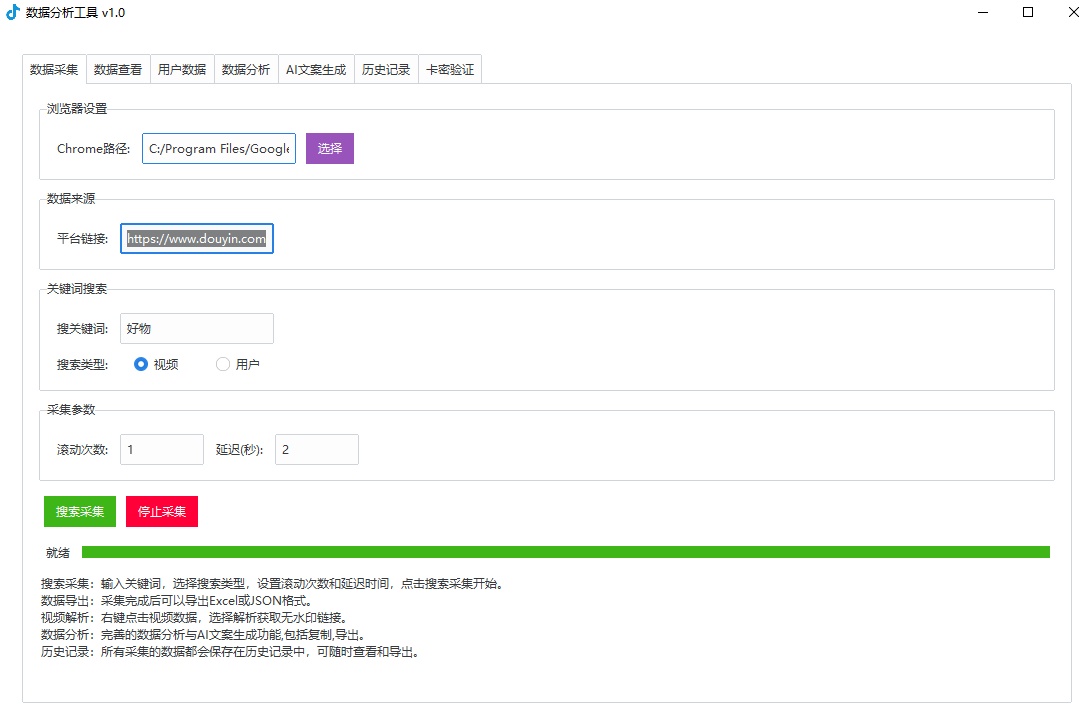
Task: Click the purple 选择 browse button
Action: pos(330,148)
